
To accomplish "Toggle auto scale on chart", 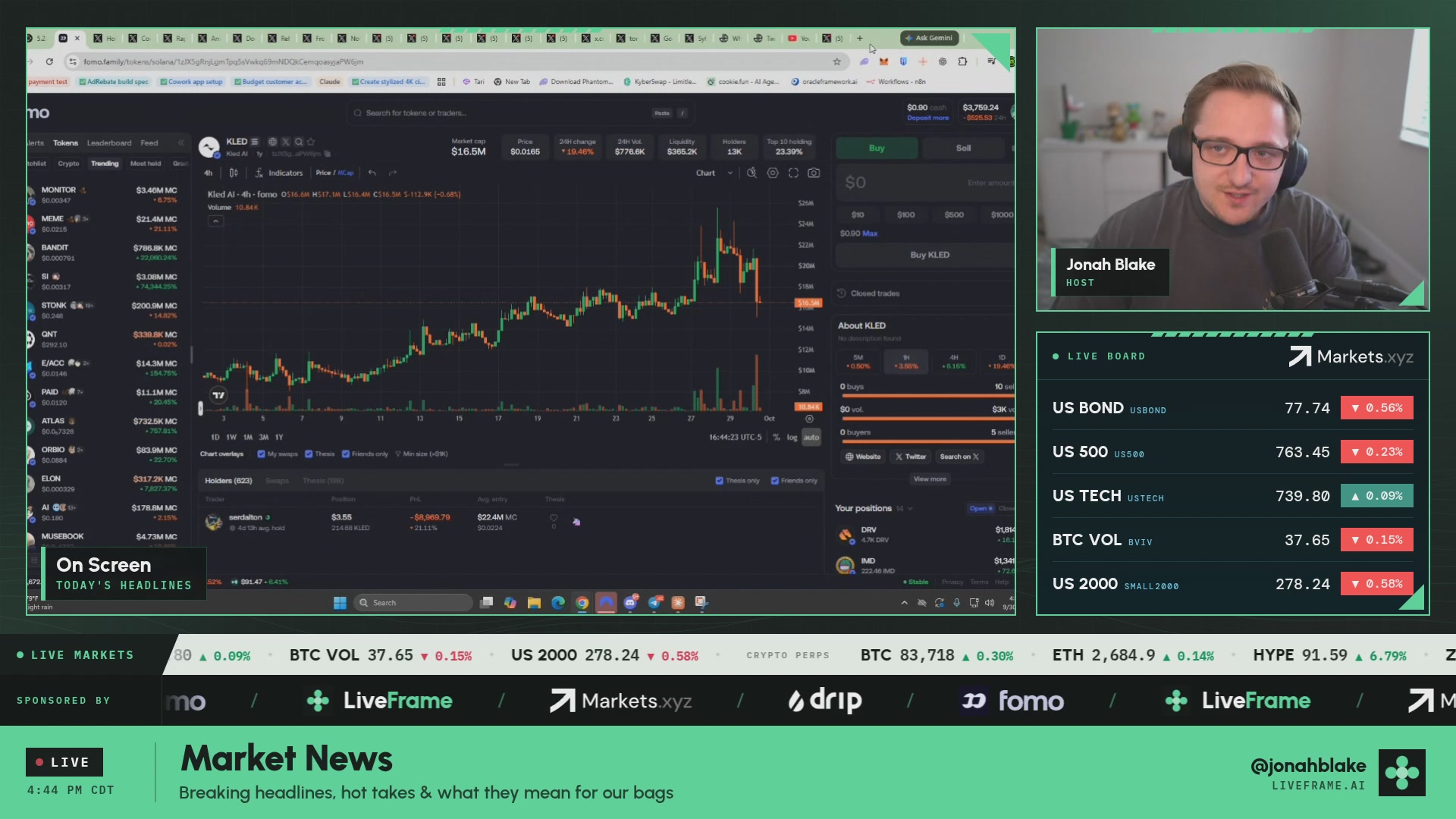I will click(811, 438).
